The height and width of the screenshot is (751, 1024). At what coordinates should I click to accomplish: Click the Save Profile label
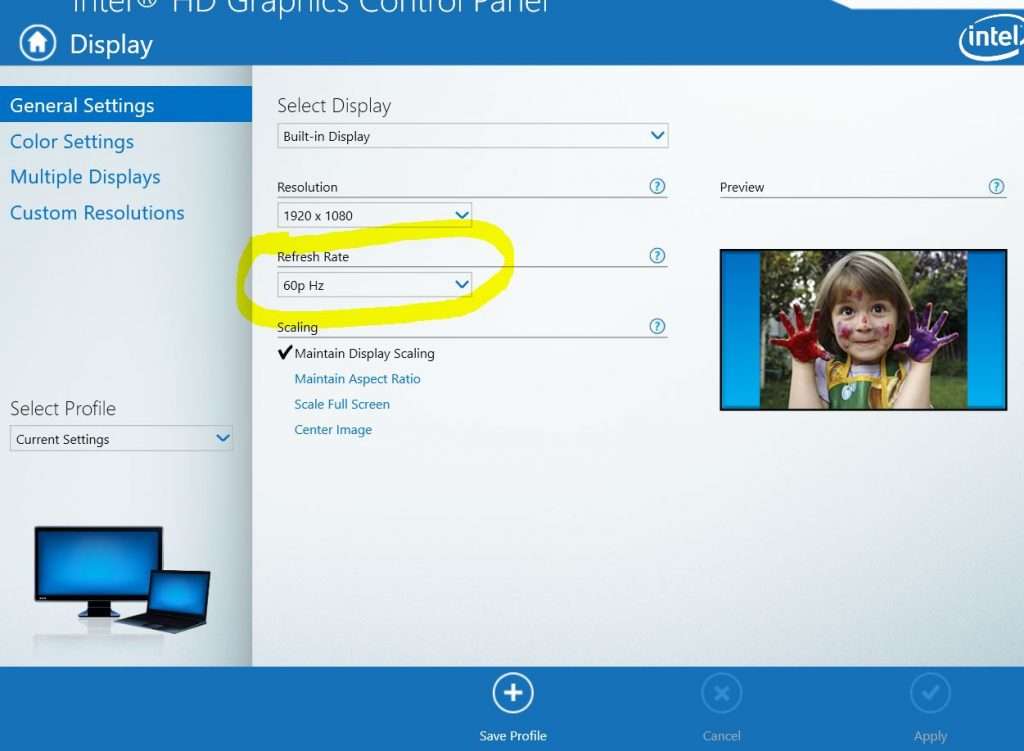click(x=513, y=736)
